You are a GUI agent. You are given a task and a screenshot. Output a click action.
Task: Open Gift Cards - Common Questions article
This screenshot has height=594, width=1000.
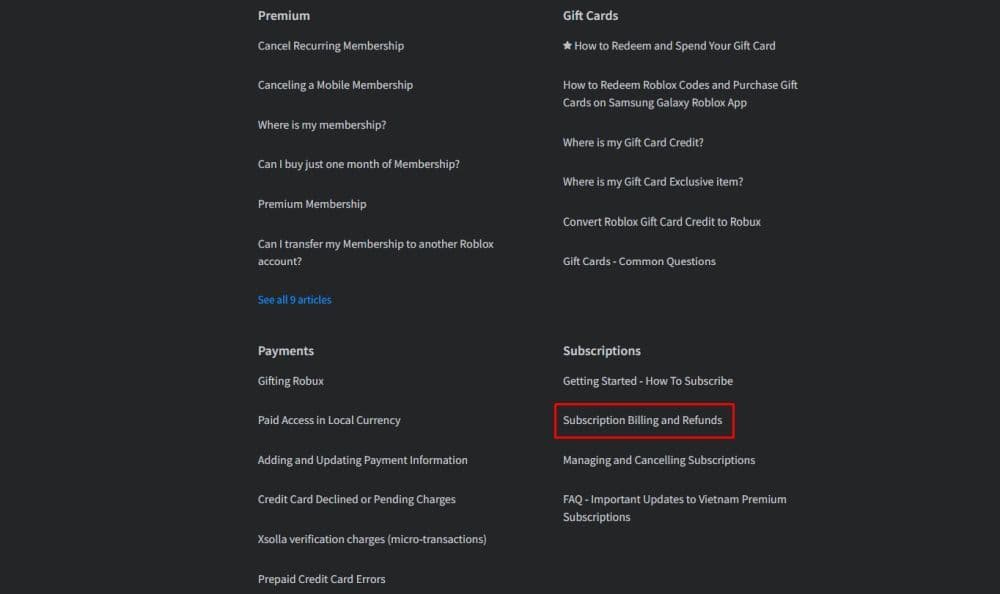tap(638, 261)
